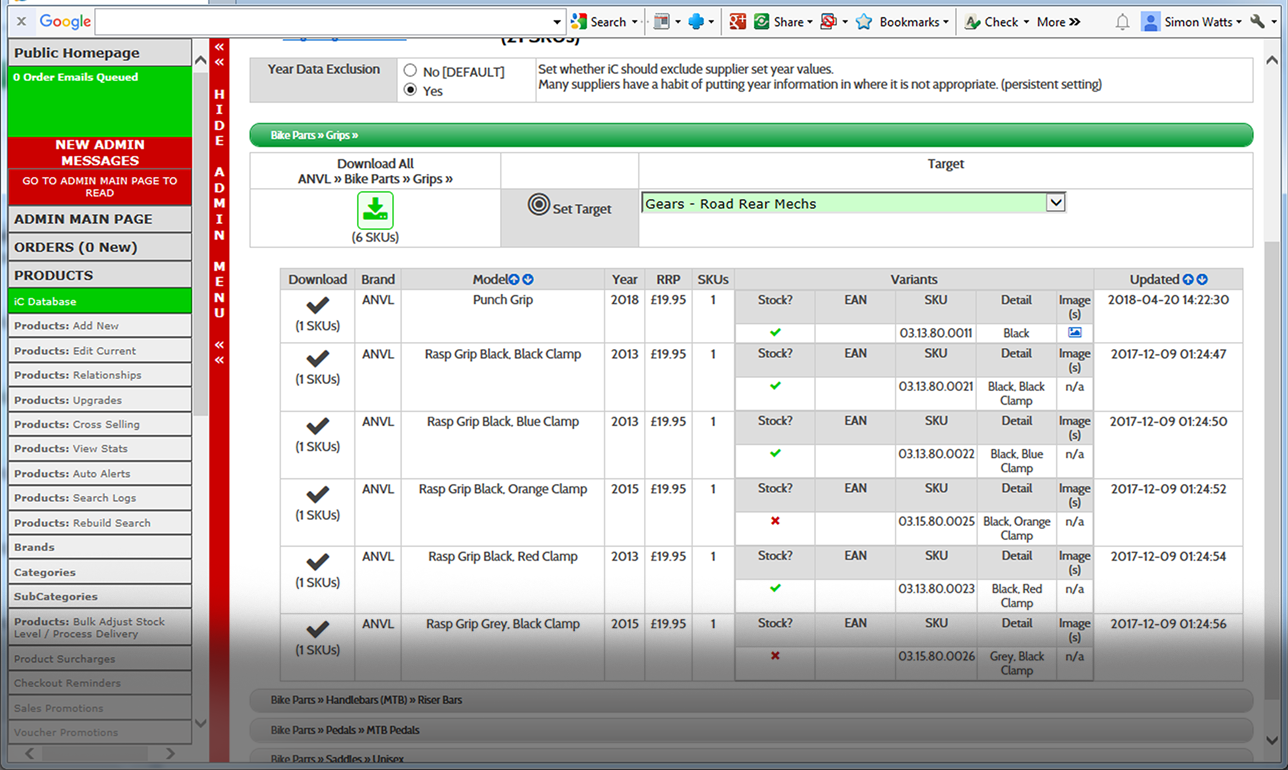1288x770 pixels.
Task: Click the notification bell icon
Action: click(x=1121, y=21)
